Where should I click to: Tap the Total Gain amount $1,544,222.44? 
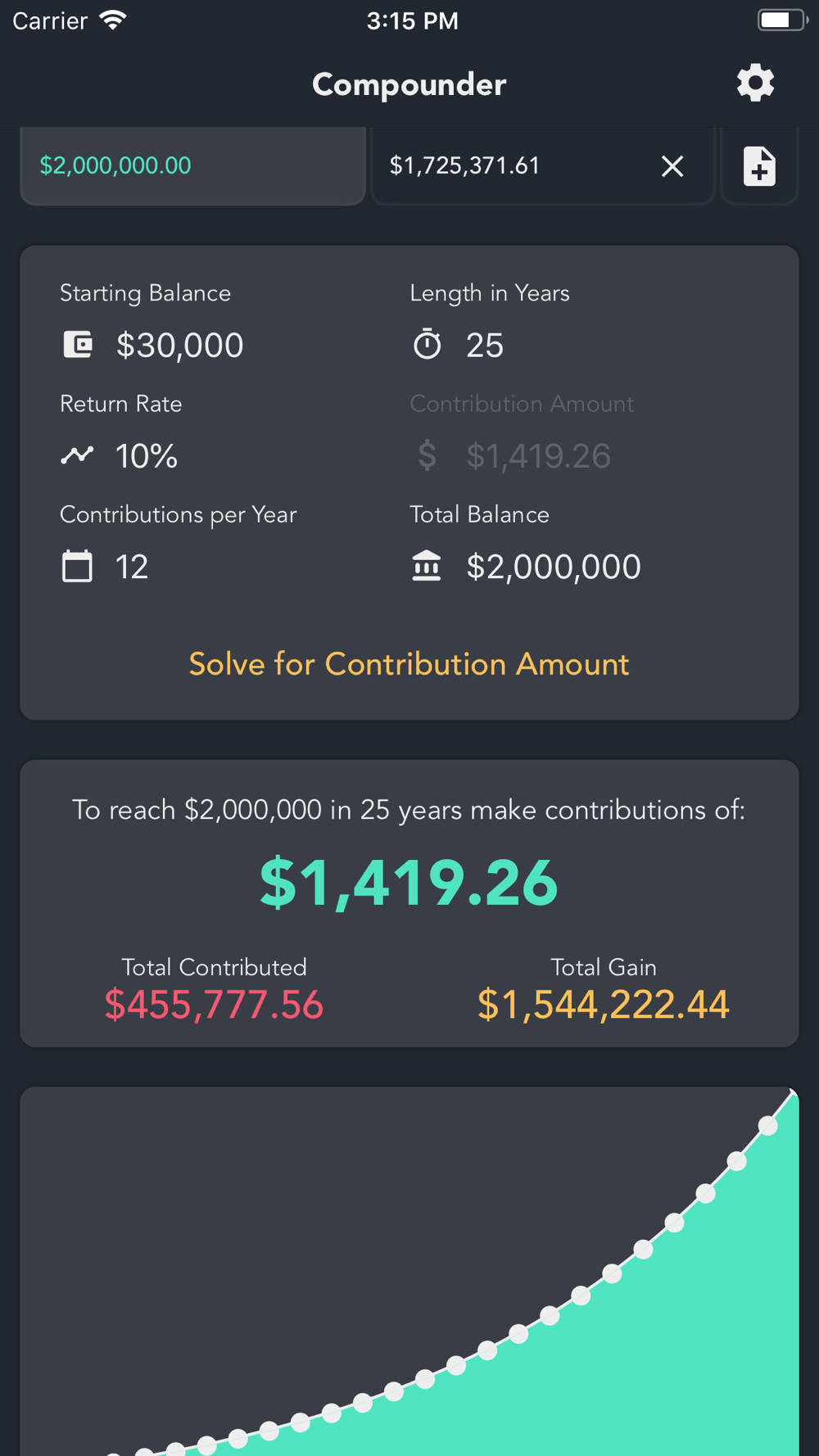[604, 1005]
